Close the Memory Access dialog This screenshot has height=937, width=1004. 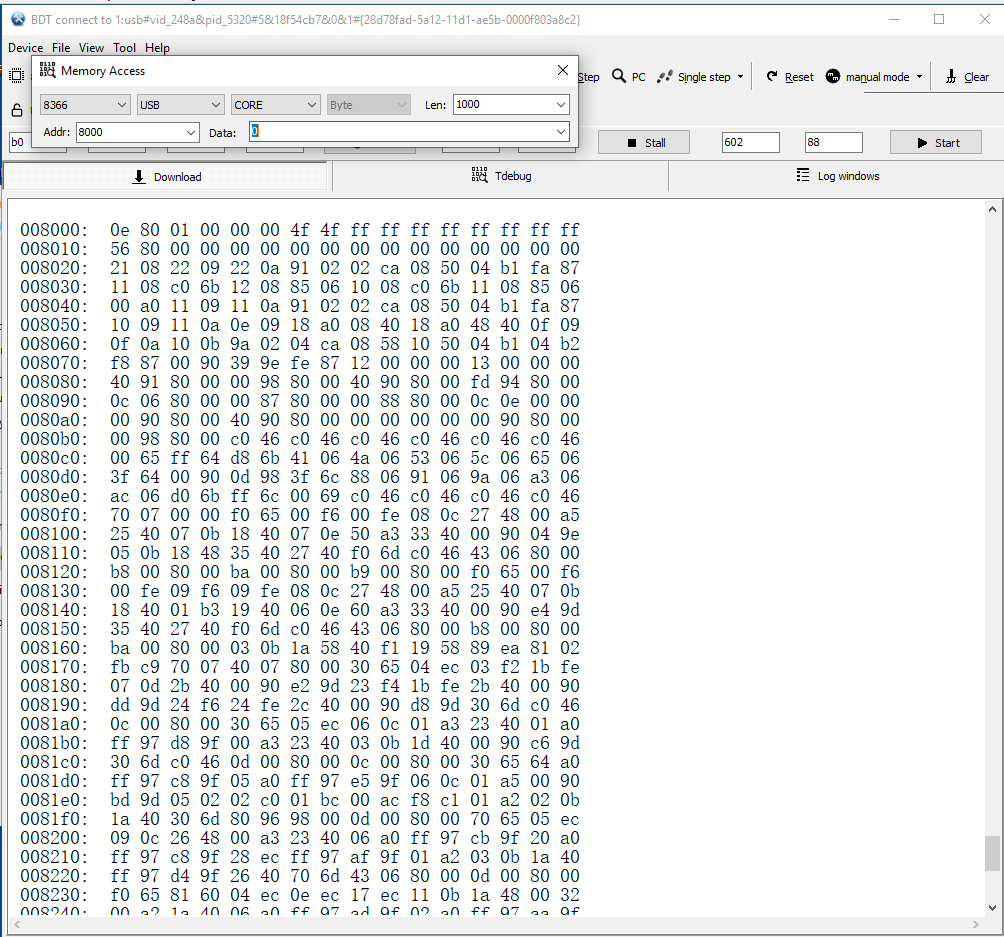[x=563, y=70]
